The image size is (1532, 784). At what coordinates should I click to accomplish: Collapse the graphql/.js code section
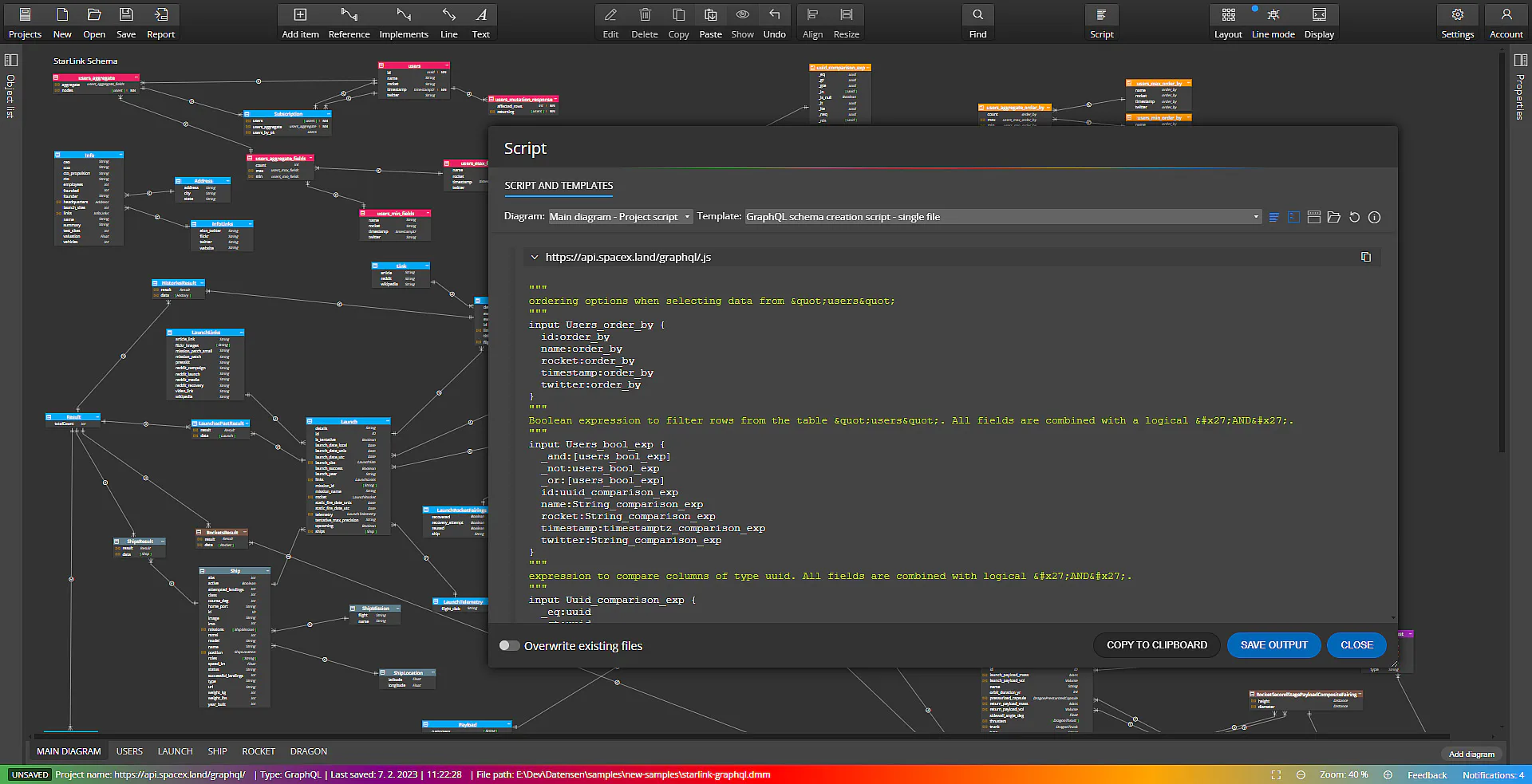click(535, 257)
